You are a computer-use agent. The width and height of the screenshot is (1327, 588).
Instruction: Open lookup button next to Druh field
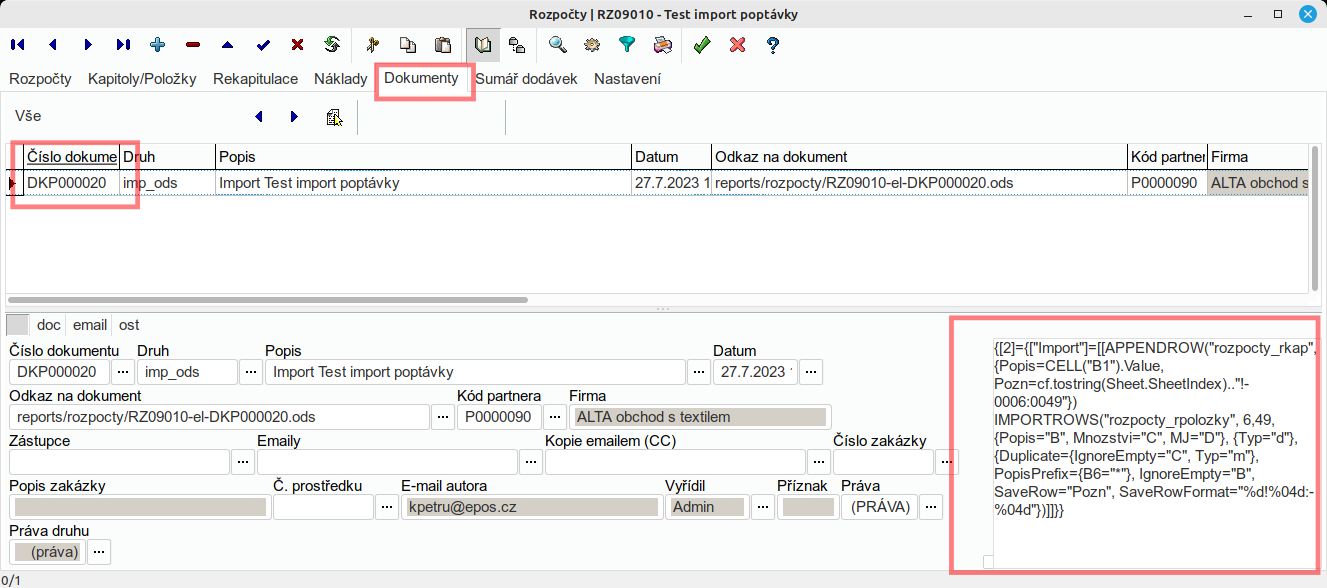coord(251,373)
